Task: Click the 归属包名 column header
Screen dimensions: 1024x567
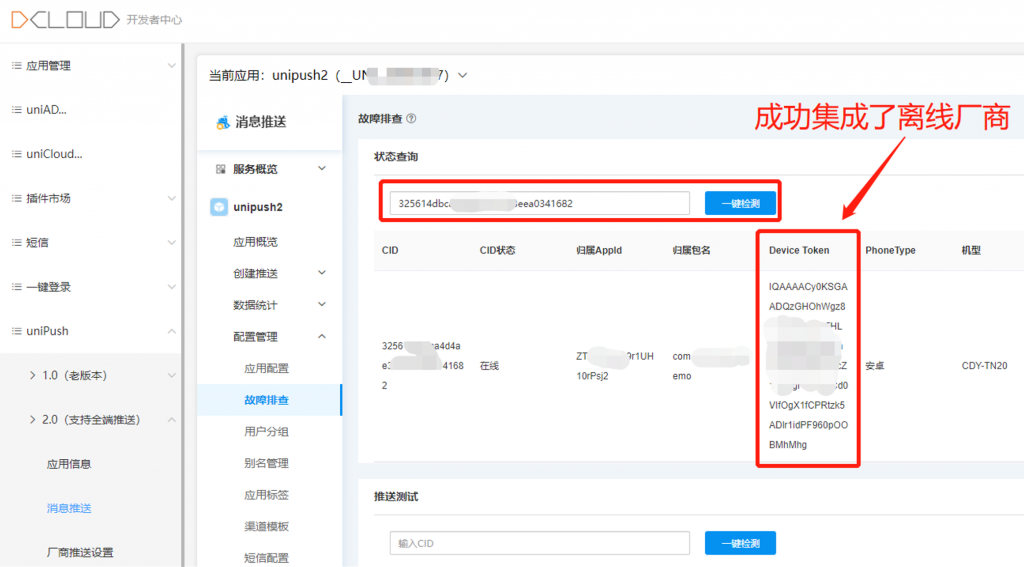Action: tap(691, 250)
